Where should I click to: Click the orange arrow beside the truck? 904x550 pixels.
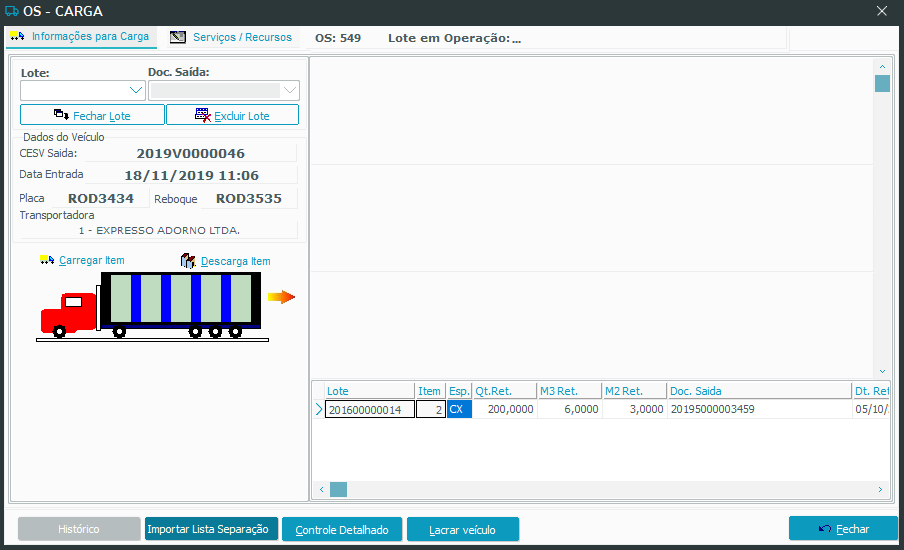point(281,297)
